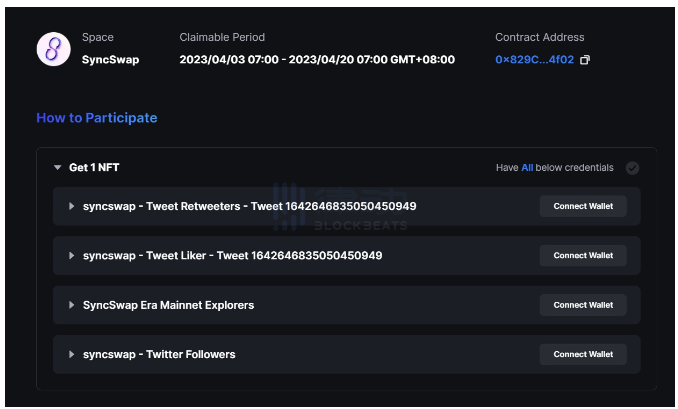Select the Tweet Liker credential title
The image size is (678, 409).
pos(233,256)
